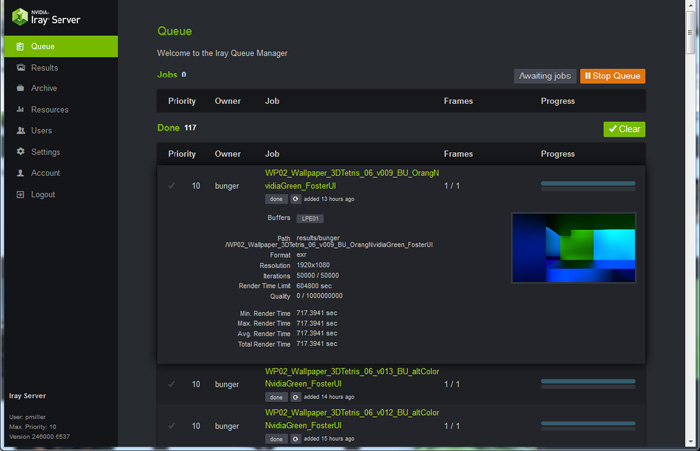Viewport: 700px width, 451px height.
Task: Click the Logout icon
Action: tap(20, 194)
